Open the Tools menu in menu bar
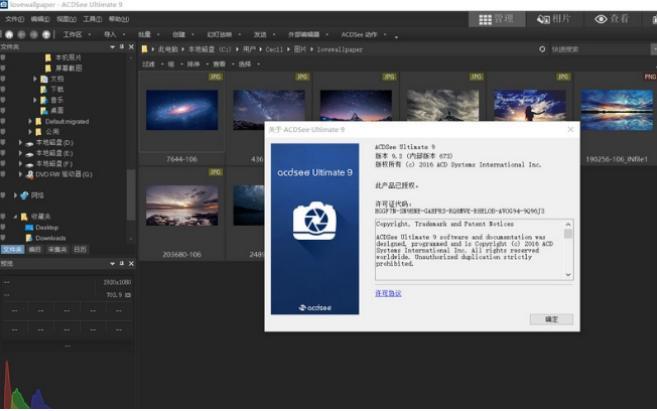Image resolution: width=657 pixels, height=411 pixels. coord(92,18)
